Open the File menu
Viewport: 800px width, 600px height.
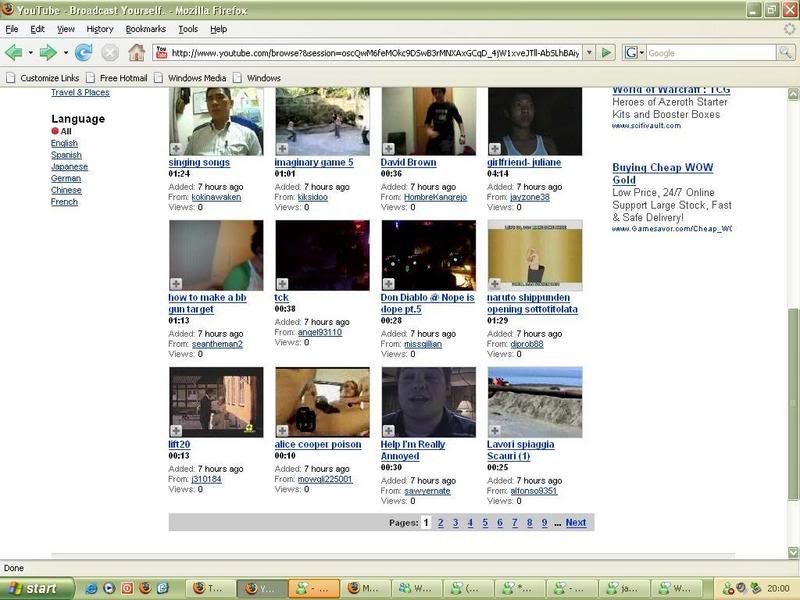12,29
